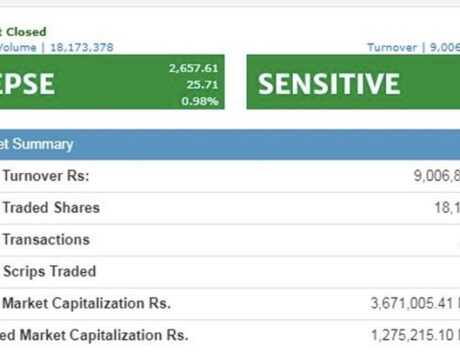Click the NEPSE point change 25.71
The width and height of the screenshot is (460, 360).
point(202,84)
